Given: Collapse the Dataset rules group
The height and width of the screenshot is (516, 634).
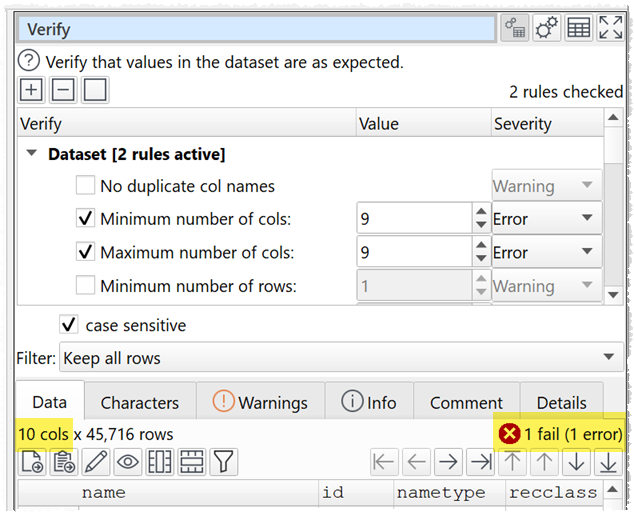Looking at the screenshot, I should click(x=32, y=154).
